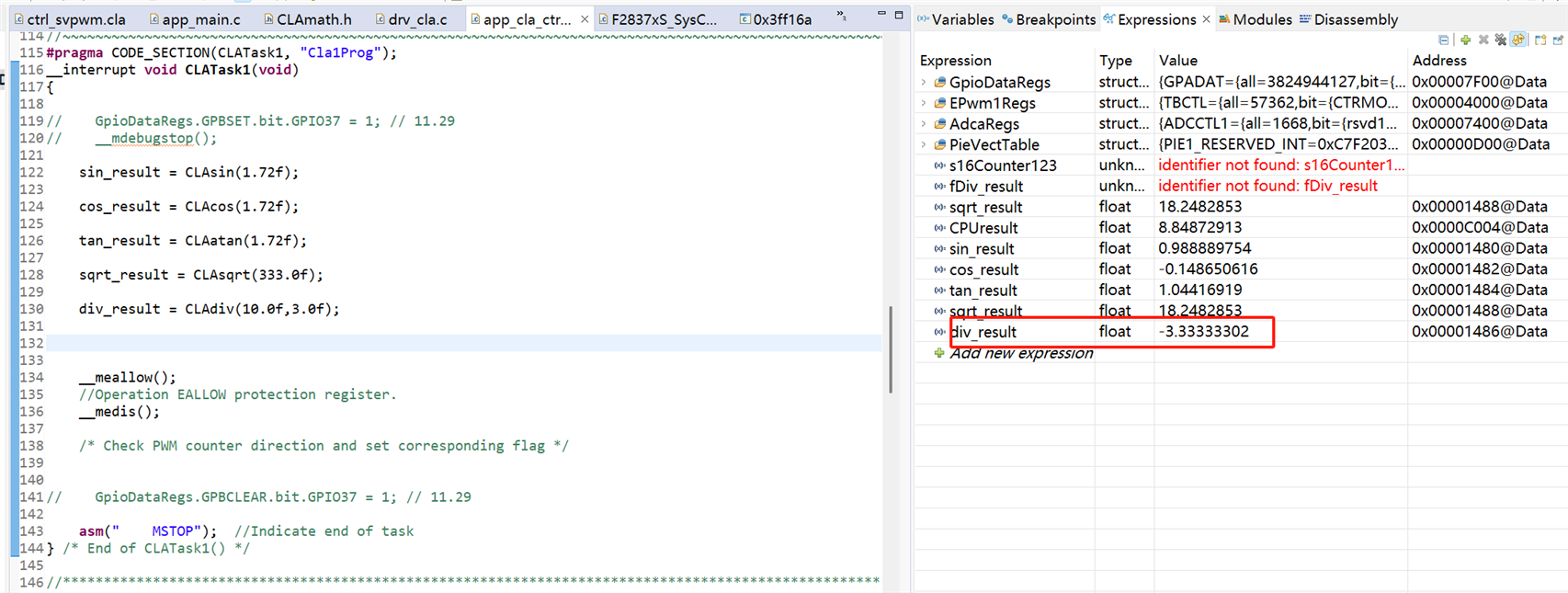Switch to the Variables tab

(955, 19)
